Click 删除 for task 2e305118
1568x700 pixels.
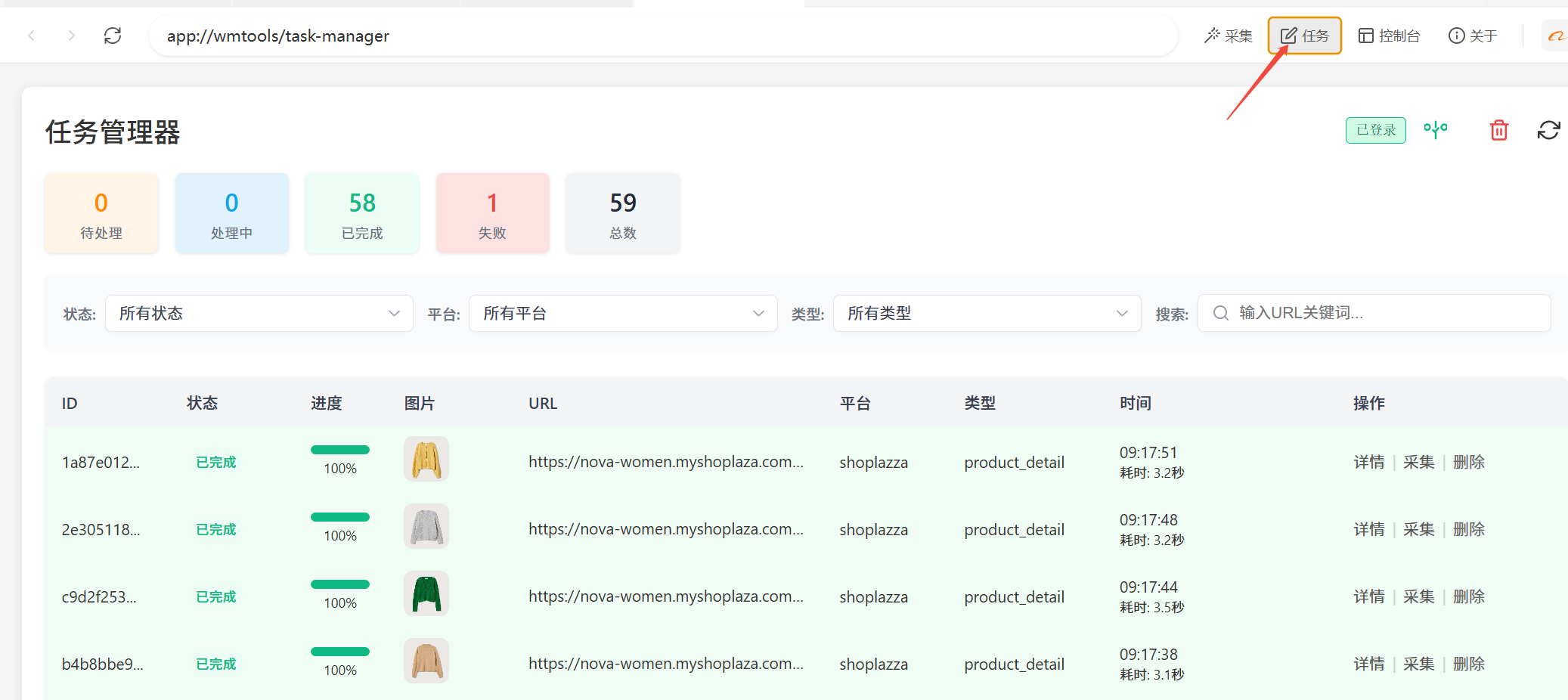pyautogui.click(x=1468, y=529)
